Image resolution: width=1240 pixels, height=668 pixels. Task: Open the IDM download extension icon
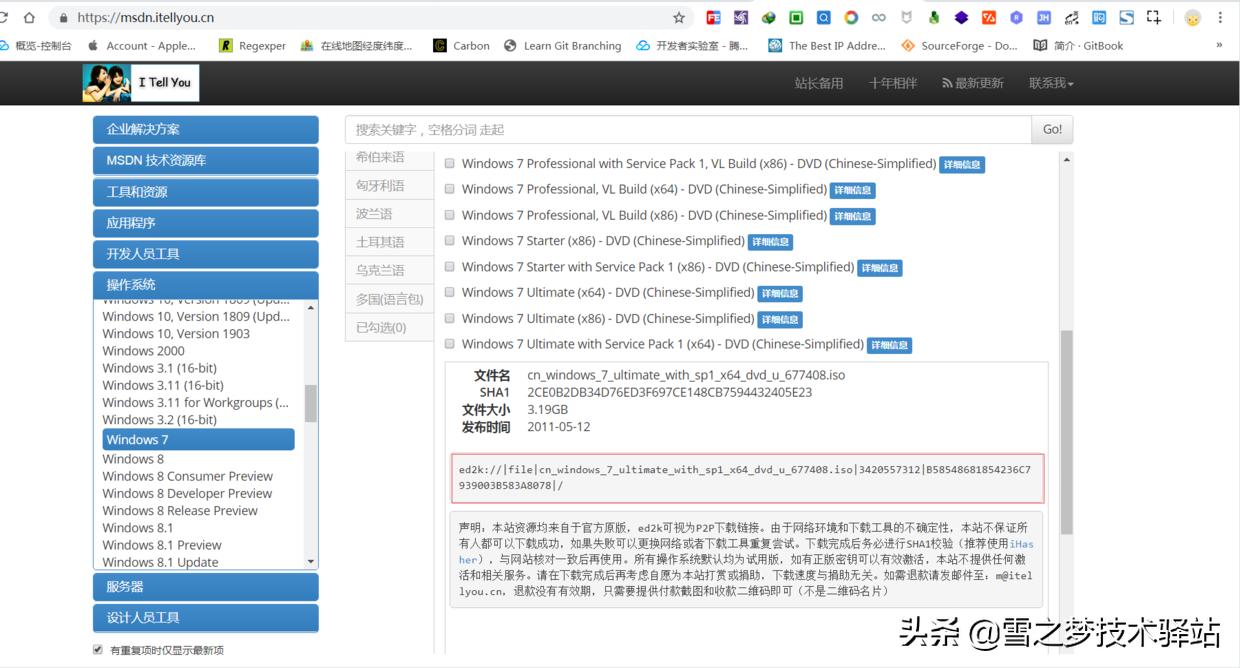coord(768,17)
